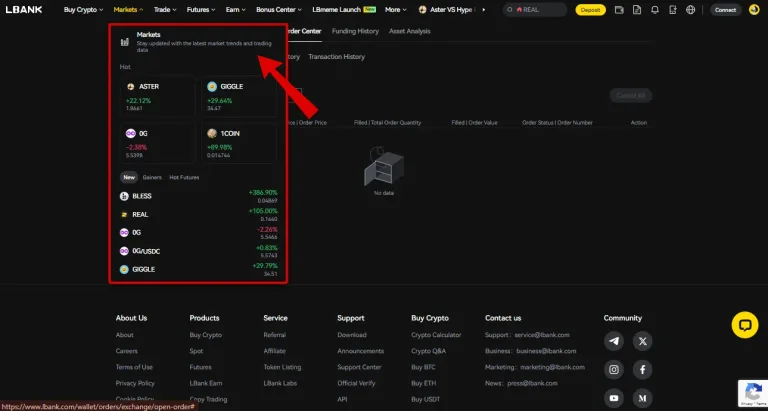Click the service@lbank.com support email

coord(542,335)
